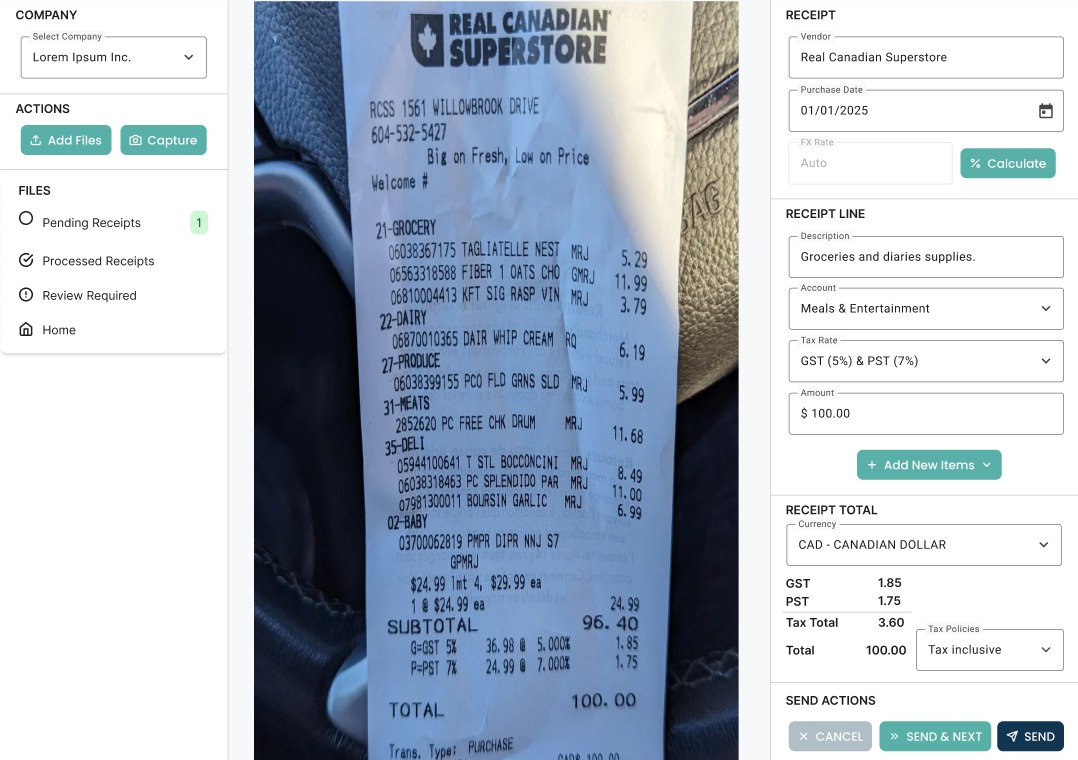Click the Review Required alert icon

26,294
